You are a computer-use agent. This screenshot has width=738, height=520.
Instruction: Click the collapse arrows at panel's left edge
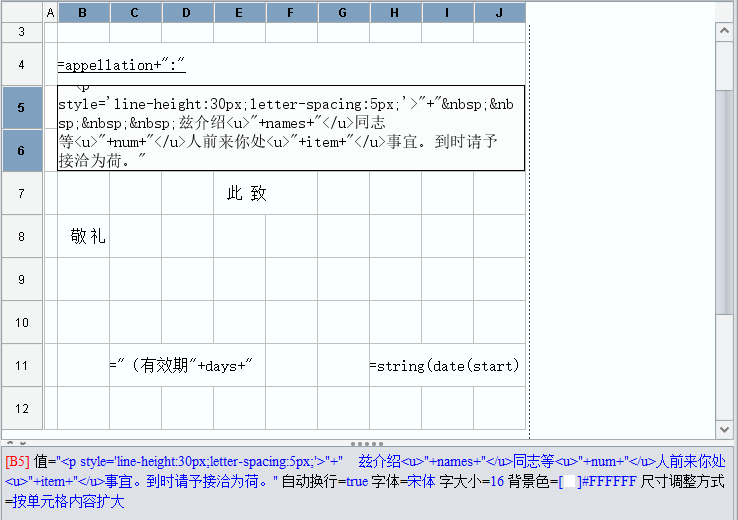click(16, 443)
